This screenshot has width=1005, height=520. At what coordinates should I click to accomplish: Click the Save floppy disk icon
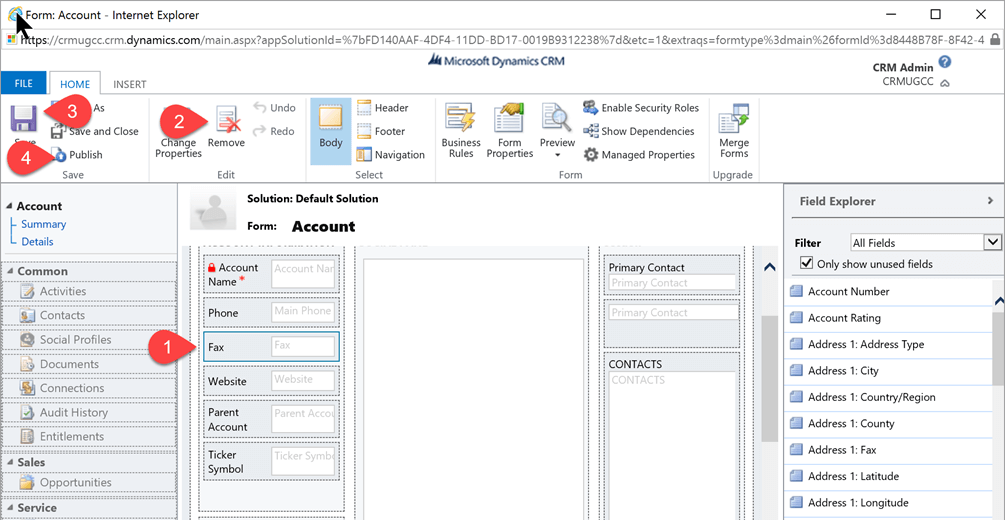point(24,119)
